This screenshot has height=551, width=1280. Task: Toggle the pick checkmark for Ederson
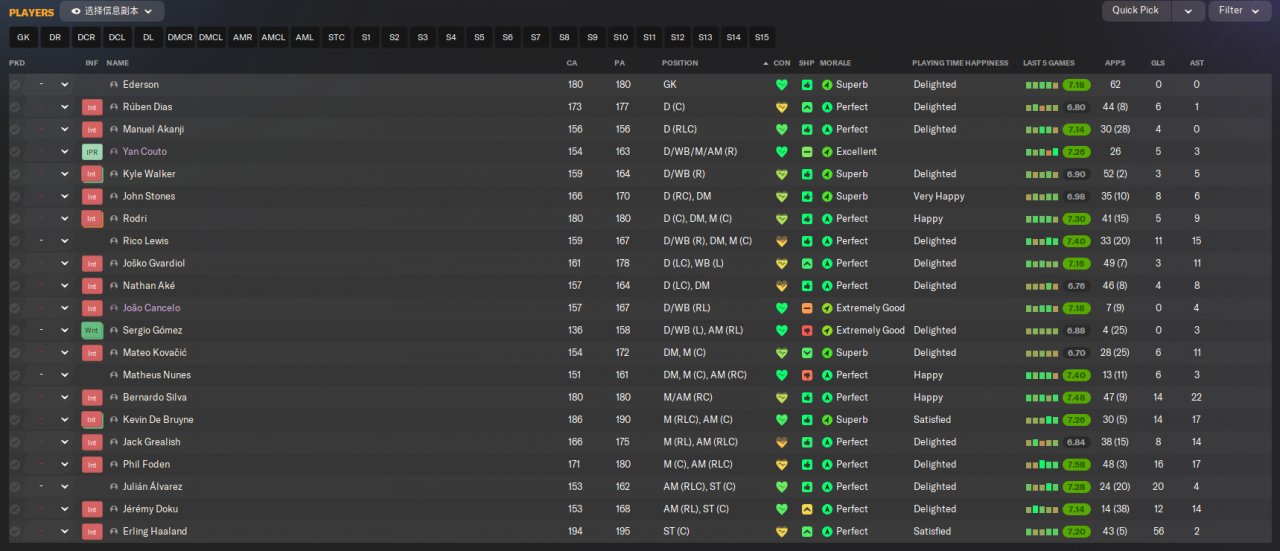point(15,85)
